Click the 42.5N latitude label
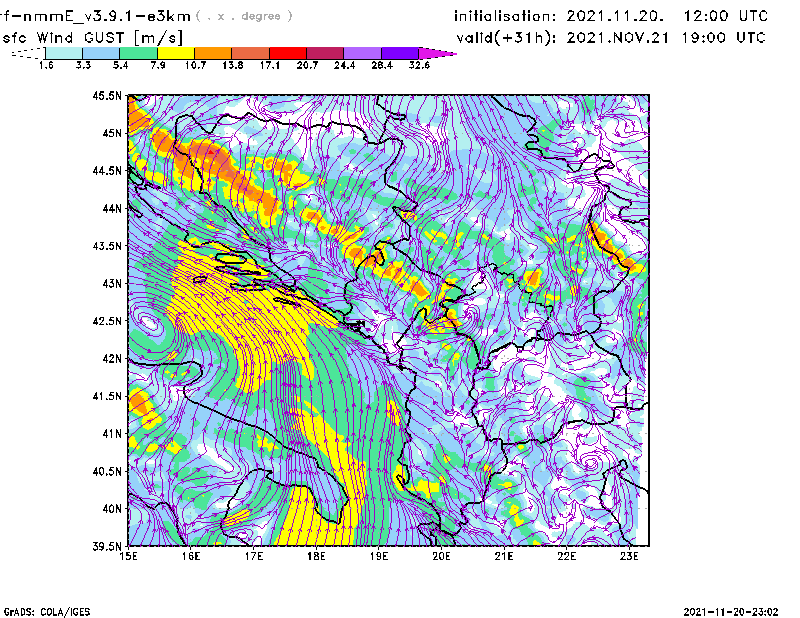Screen dimensions: 800x618 107,321
